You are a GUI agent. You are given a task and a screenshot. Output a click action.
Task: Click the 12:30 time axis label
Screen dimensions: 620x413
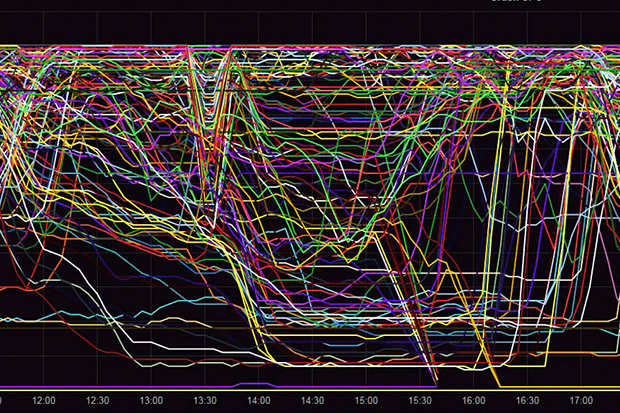98,401
